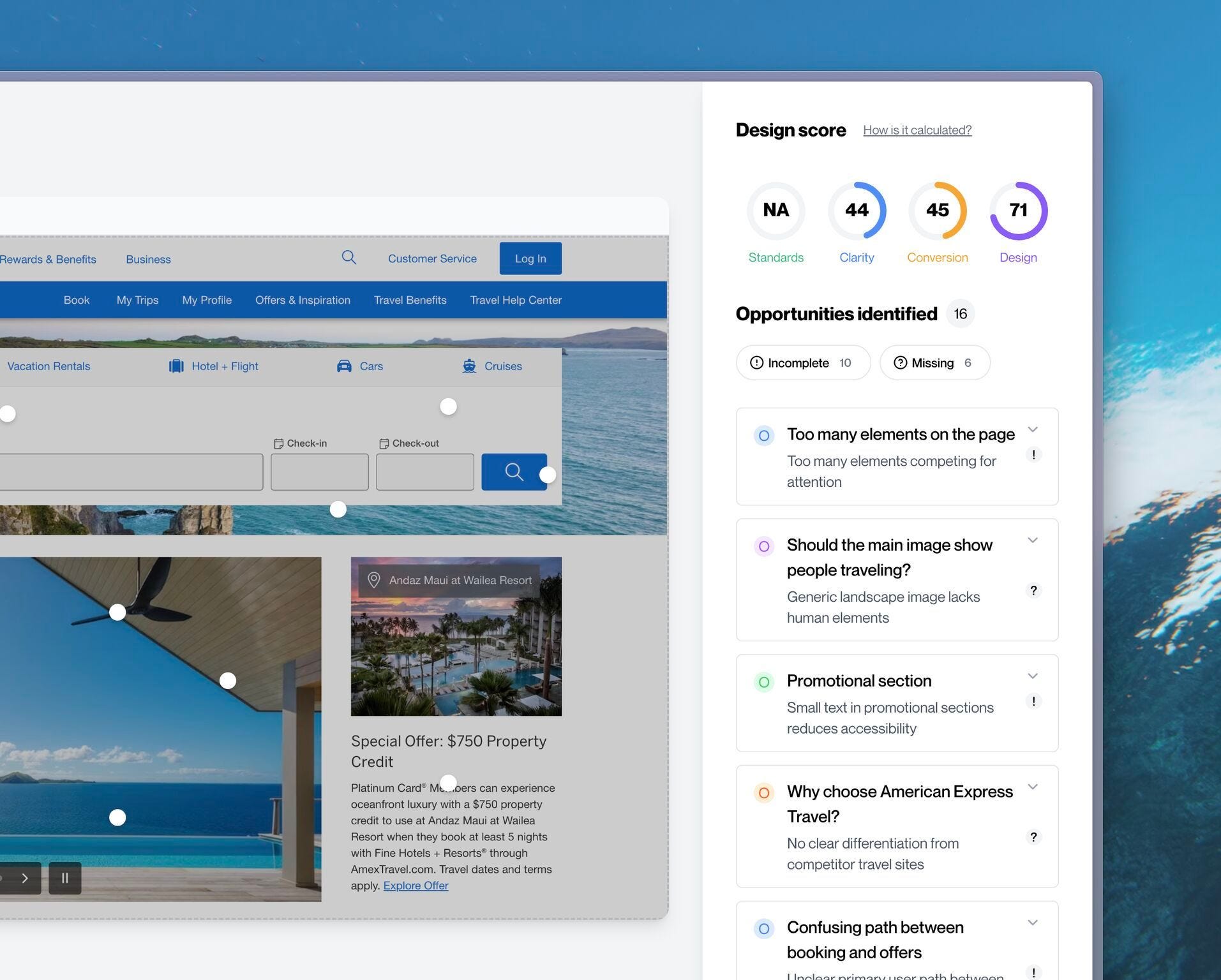Toggle the Missing filter chip

coord(934,362)
